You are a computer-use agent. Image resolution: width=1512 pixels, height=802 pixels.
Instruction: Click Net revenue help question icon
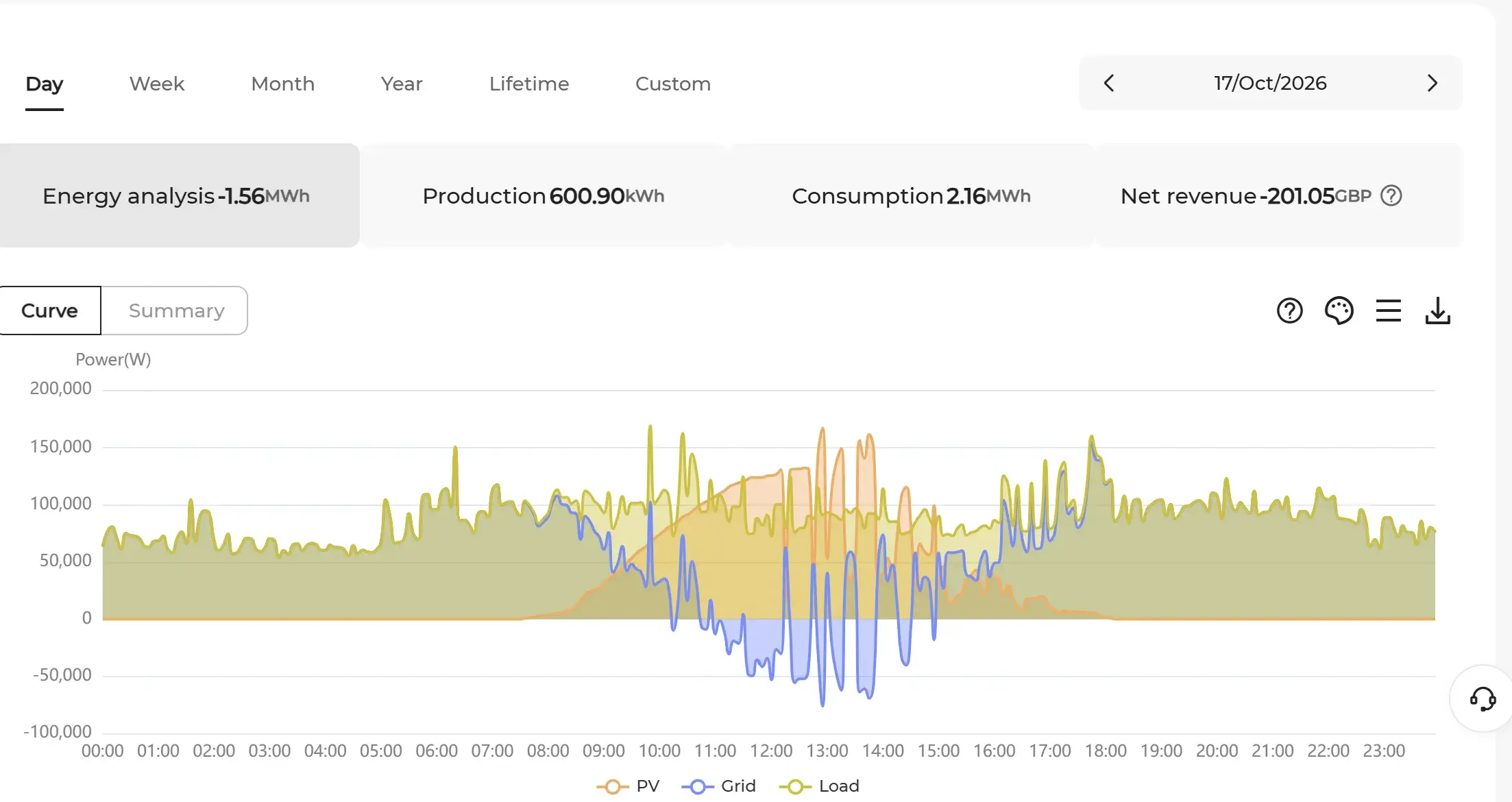(x=1391, y=196)
